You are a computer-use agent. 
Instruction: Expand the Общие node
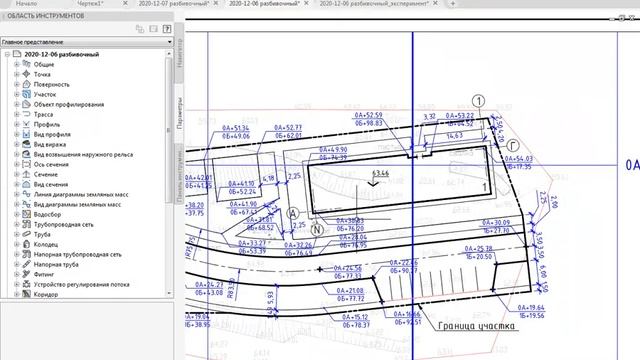coord(17,64)
